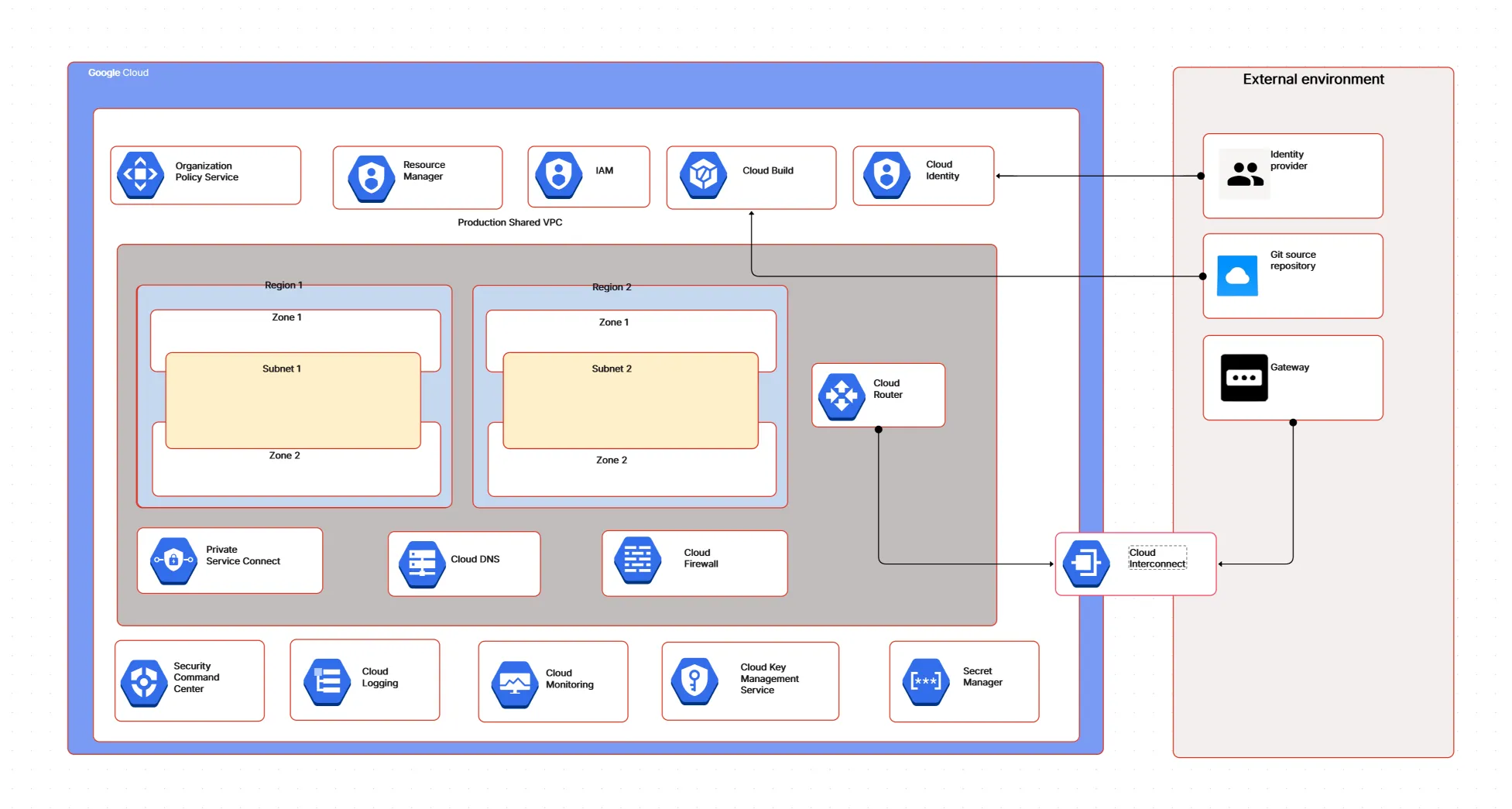Click the Secret Manager icon
Viewport: 1512px width, 809px height.
coord(925,681)
